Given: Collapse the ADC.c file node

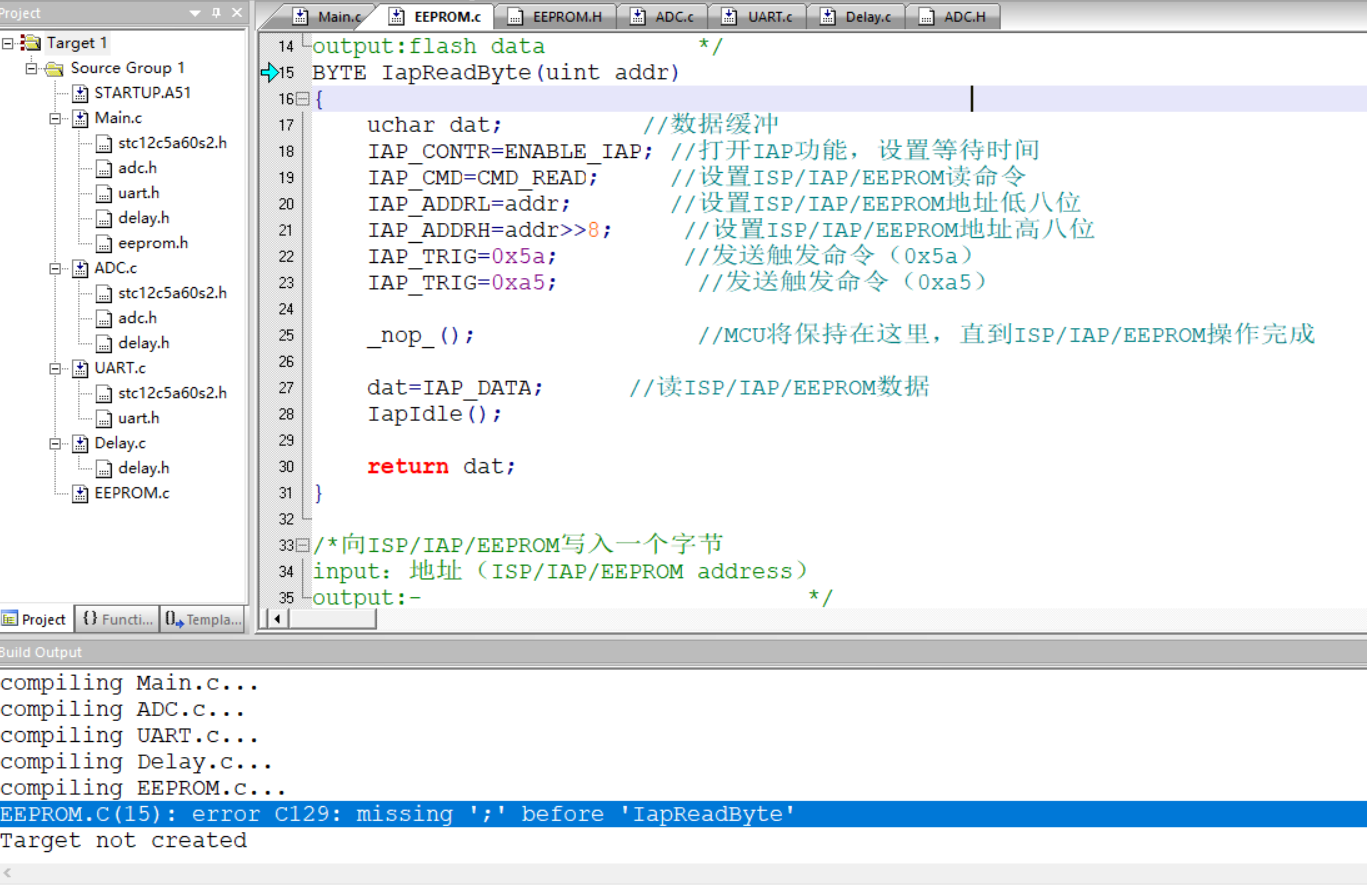Looking at the screenshot, I should coord(56,268).
